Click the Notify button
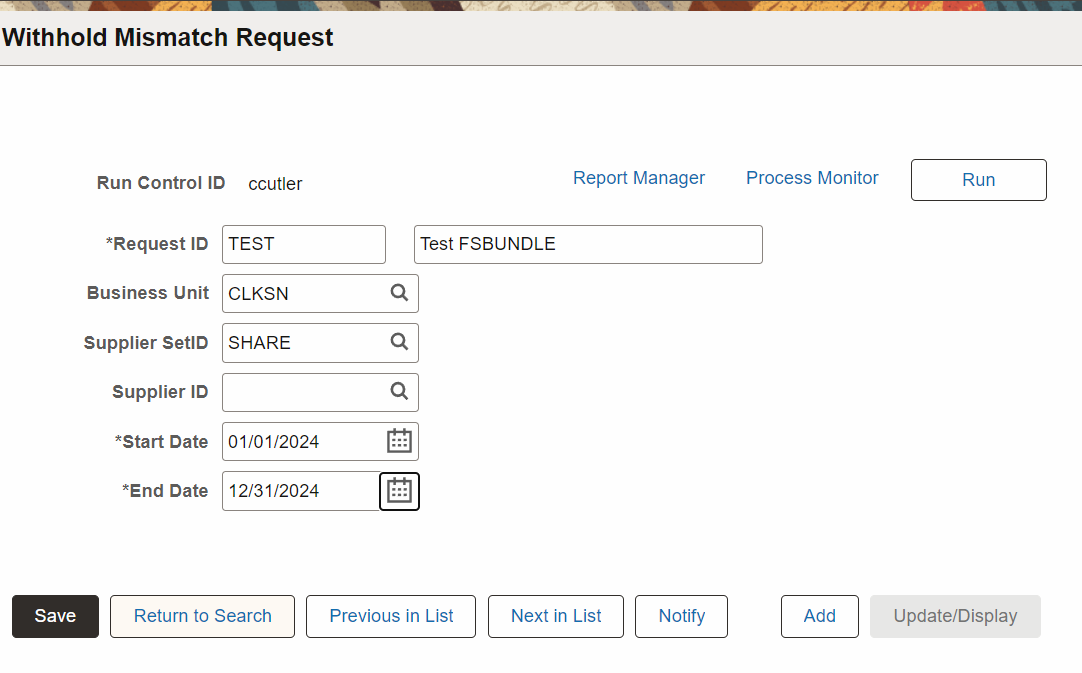This screenshot has height=673, width=1082. click(x=681, y=616)
